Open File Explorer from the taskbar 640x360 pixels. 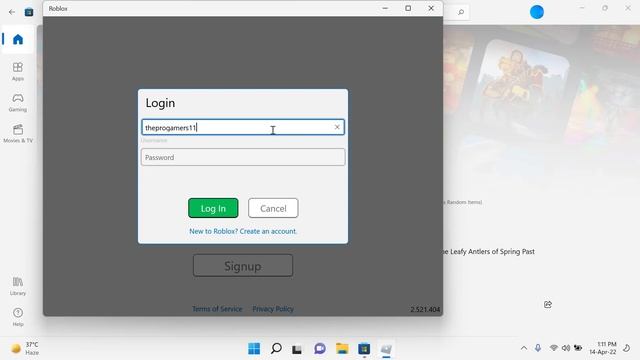(x=342, y=349)
